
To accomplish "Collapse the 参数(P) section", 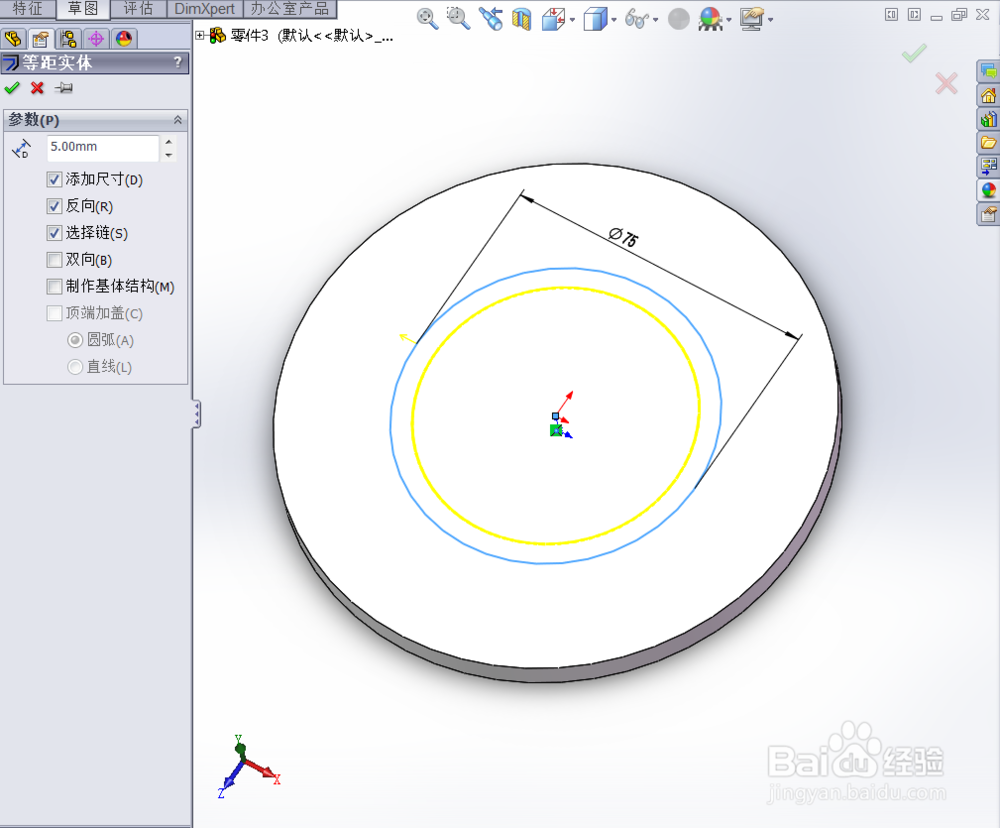I will pyautogui.click(x=178, y=120).
